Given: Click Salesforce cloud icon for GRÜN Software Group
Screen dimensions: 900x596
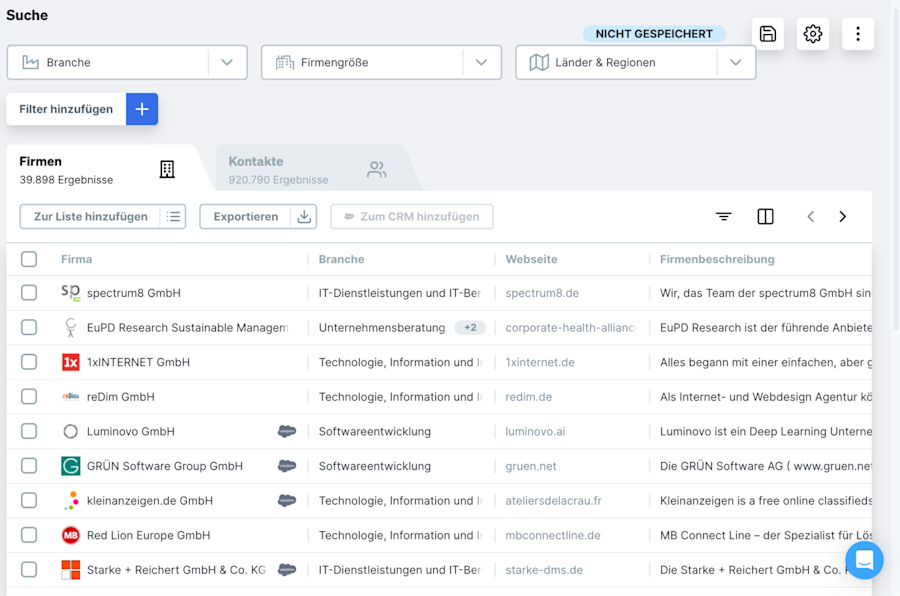Looking at the screenshot, I should [x=286, y=466].
